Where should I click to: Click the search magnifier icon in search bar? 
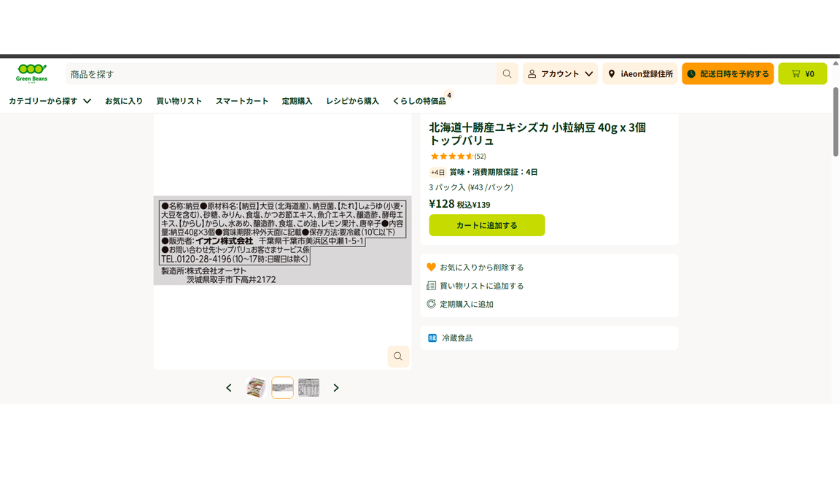point(507,74)
